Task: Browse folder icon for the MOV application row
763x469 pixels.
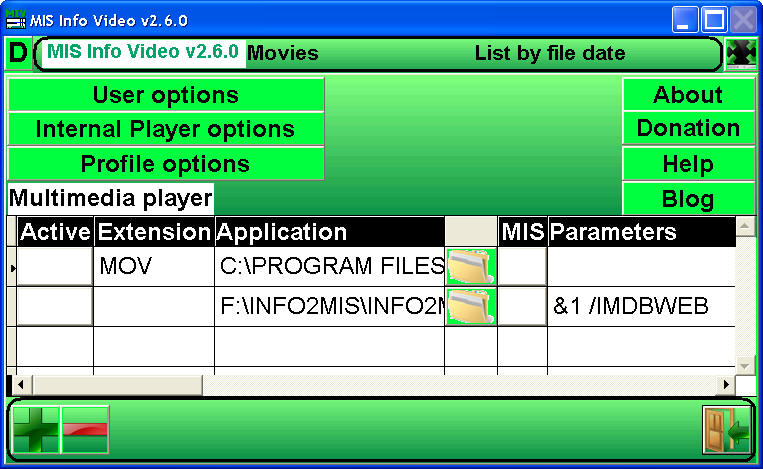Action: tap(471, 267)
